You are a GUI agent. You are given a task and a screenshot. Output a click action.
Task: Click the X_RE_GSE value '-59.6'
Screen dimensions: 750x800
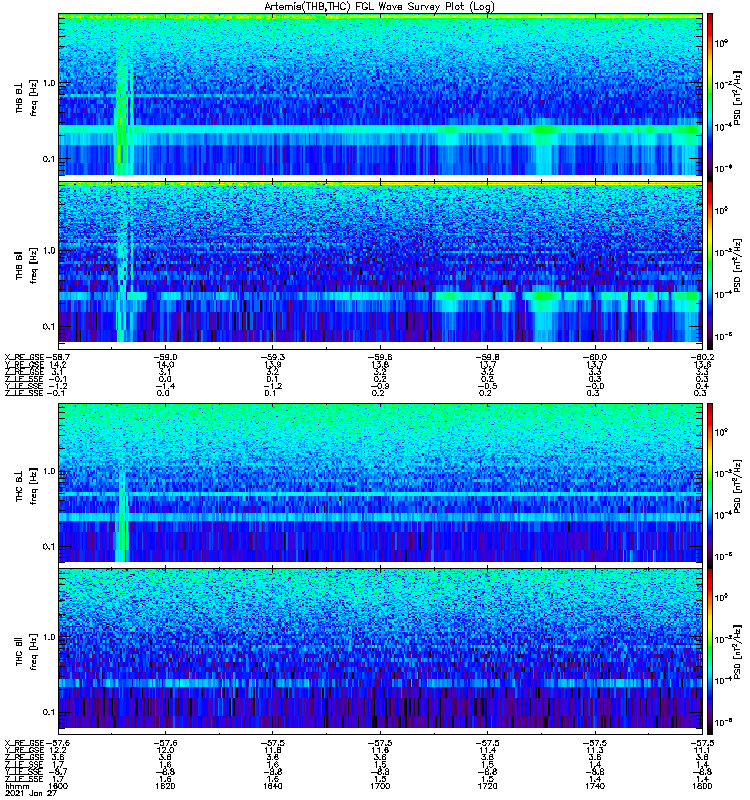pyautogui.click(x=380, y=357)
